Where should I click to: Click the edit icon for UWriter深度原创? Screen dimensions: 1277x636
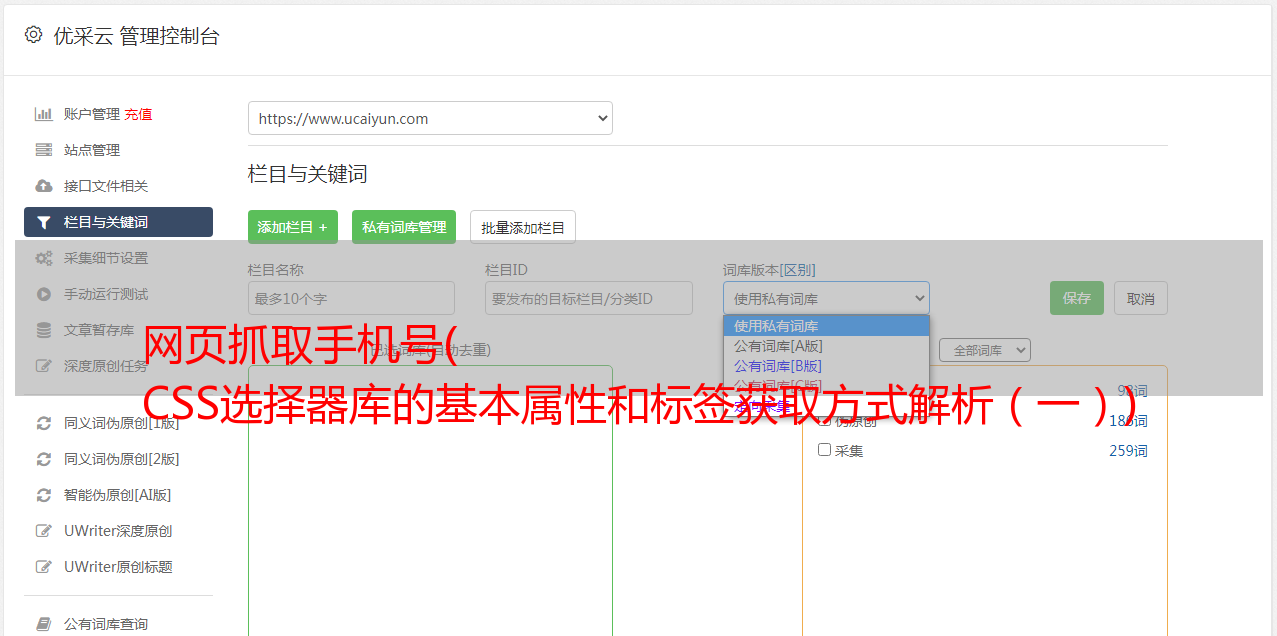point(43,531)
